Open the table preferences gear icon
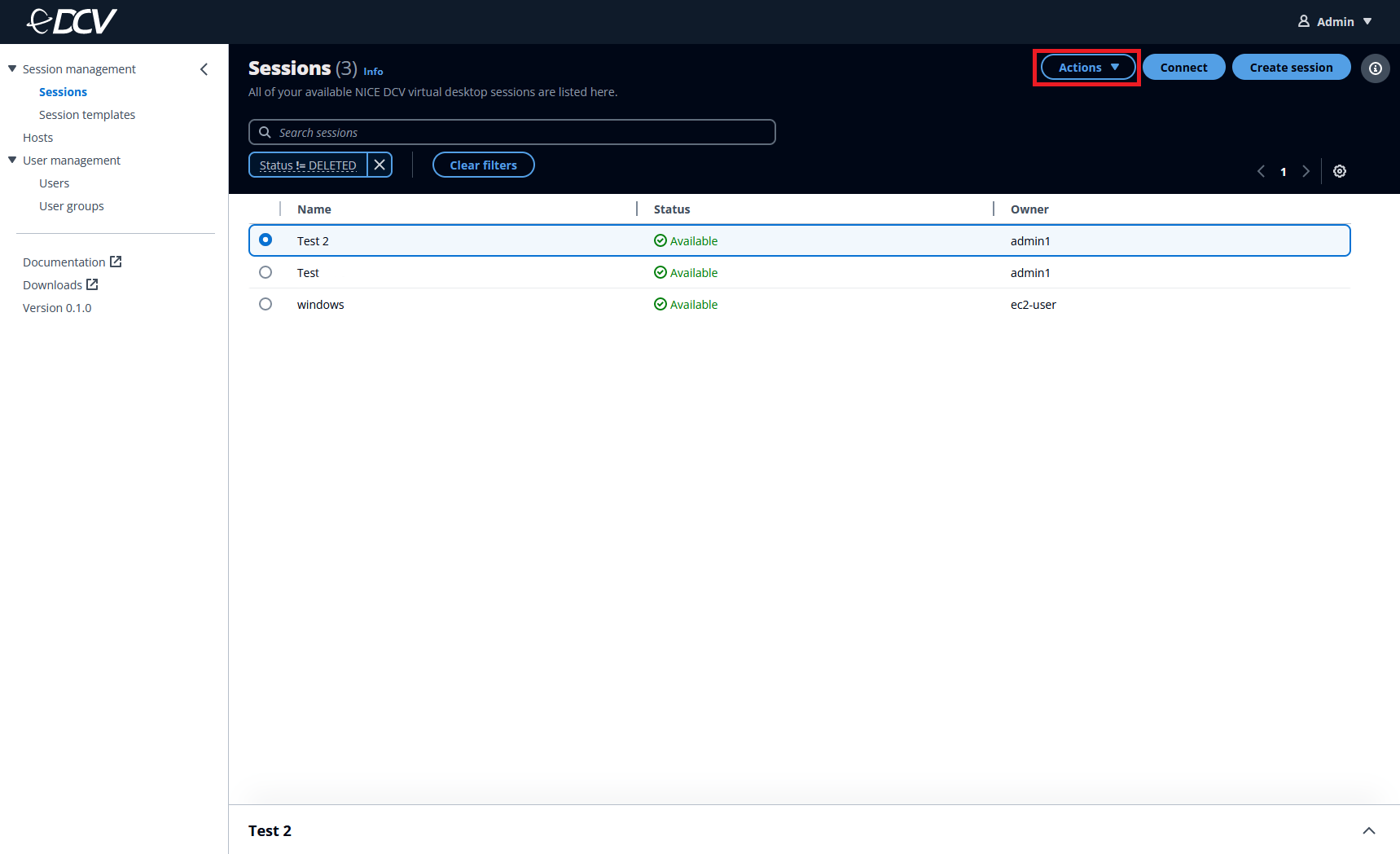 [1340, 171]
